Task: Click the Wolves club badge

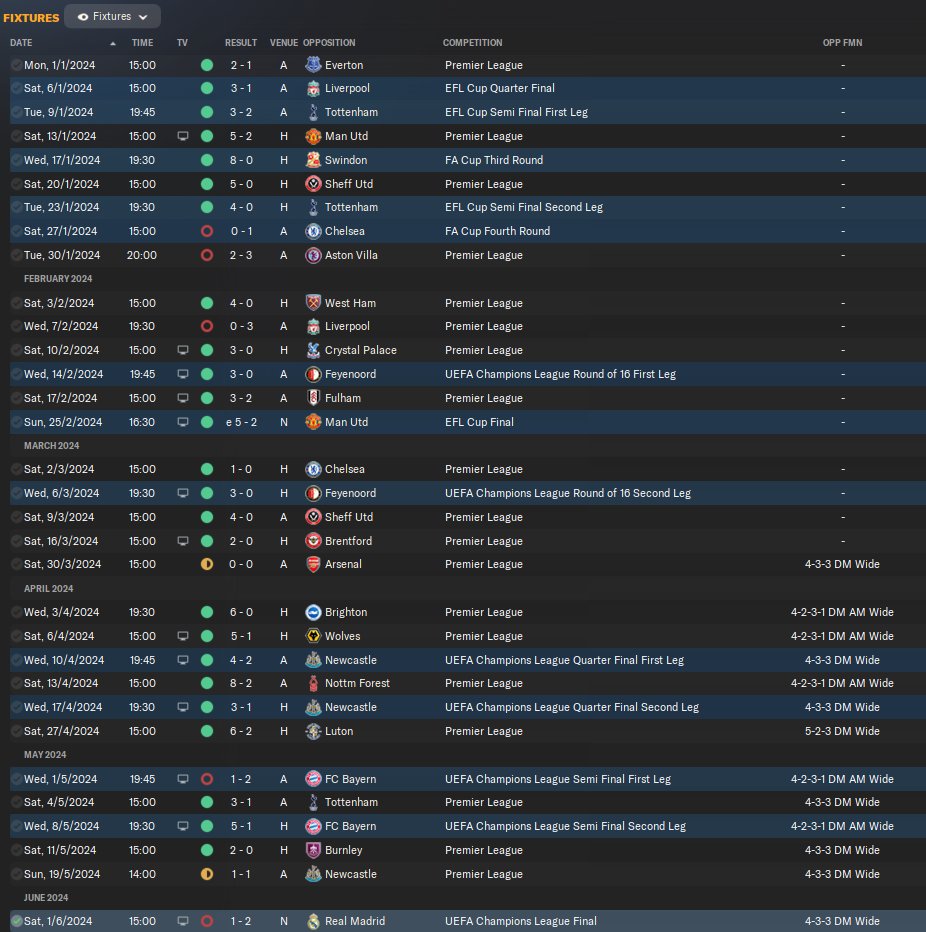Action: click(313, 636)
